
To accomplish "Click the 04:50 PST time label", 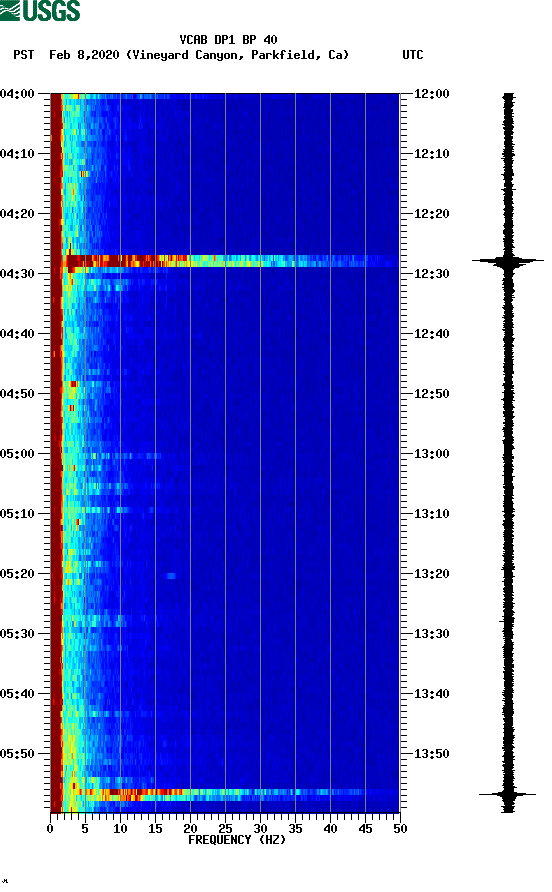I will pos(17,394).
